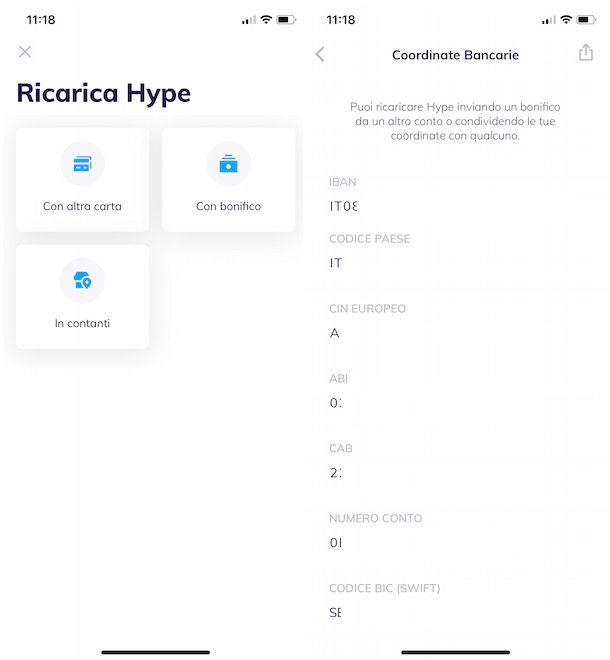The image size is (610, 660).
Task: Go back from Coordinate Bancarie
Action: coord(320,54)
